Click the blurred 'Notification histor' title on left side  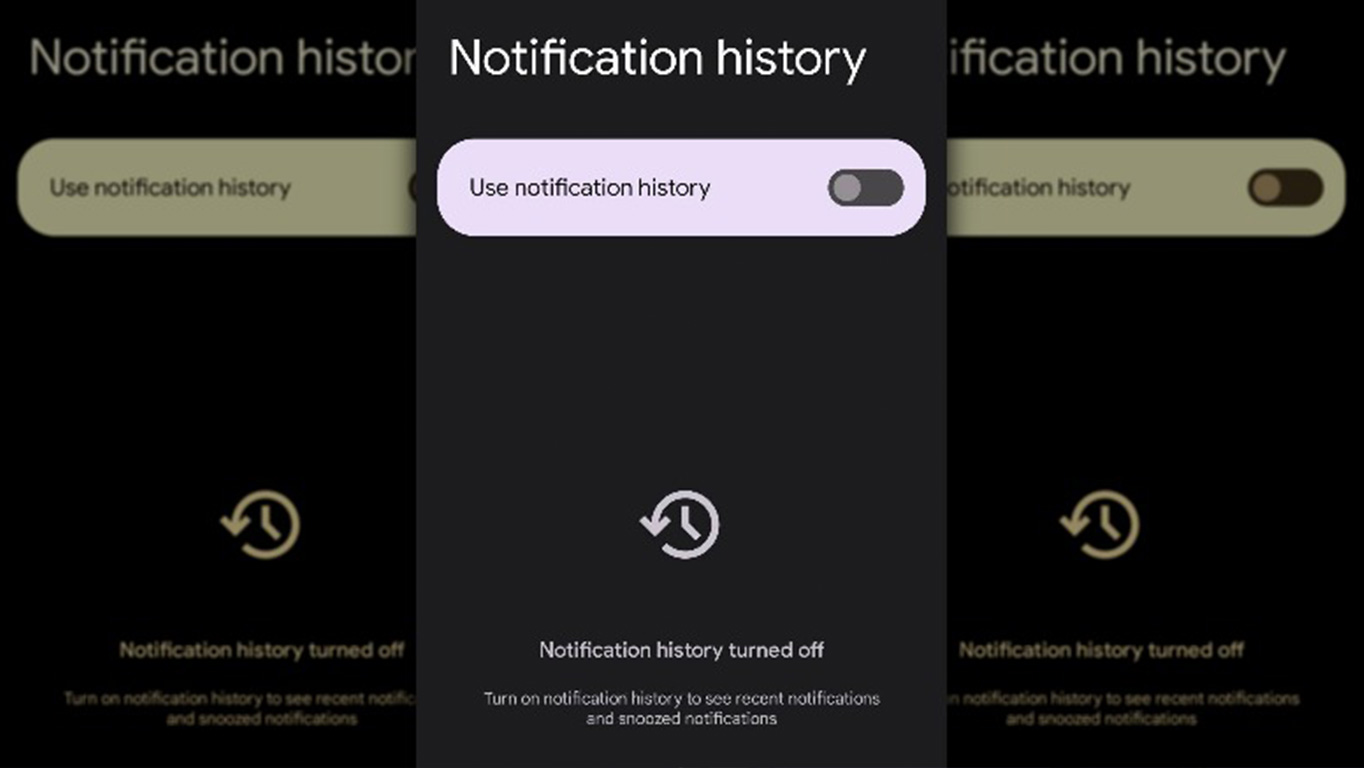click(x=223, y=59)
